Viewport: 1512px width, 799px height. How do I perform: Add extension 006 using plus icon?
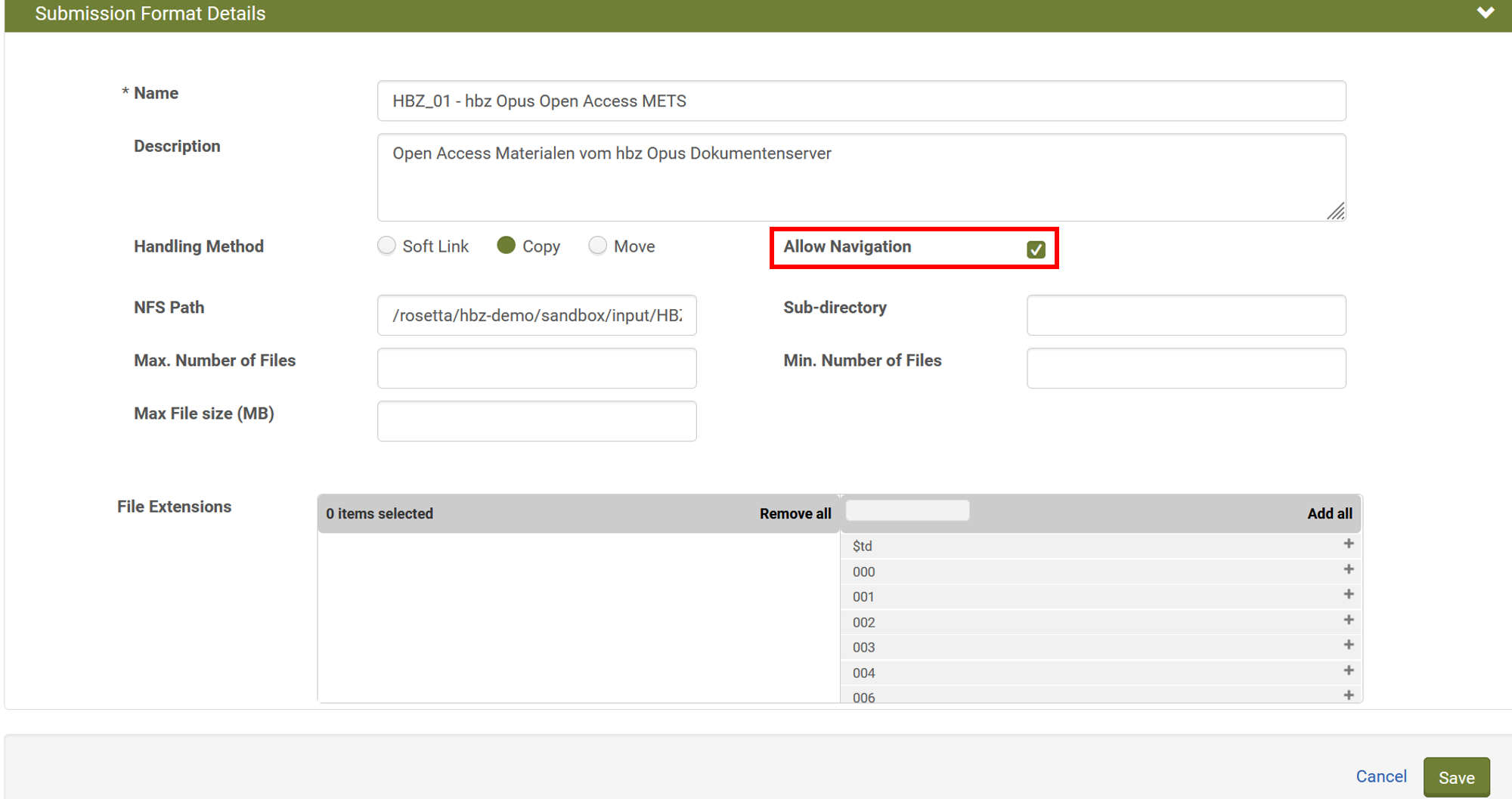pyautogui.click(x=1348, y=695)
